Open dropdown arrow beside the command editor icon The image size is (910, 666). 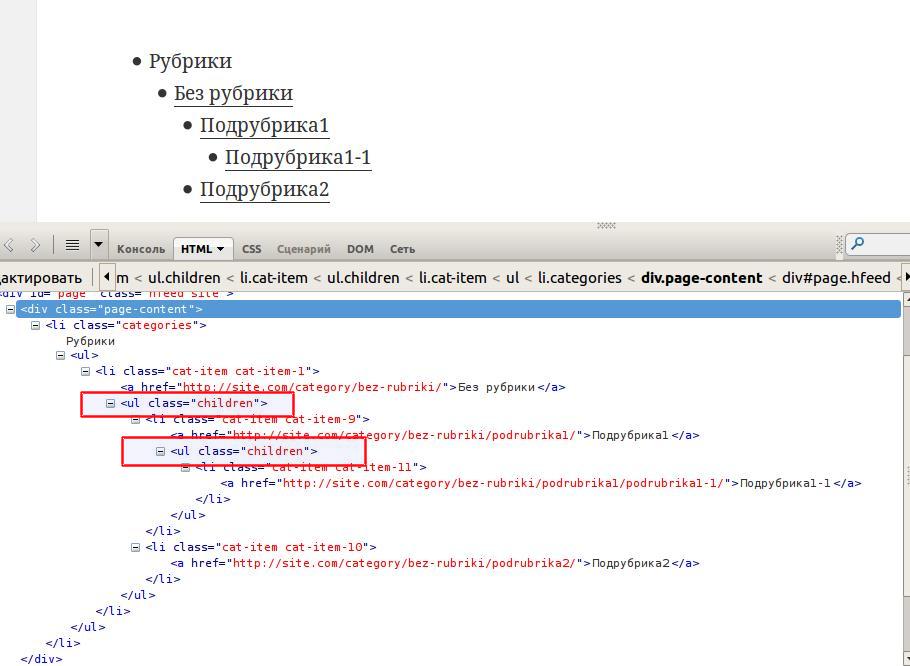pyautogui.click(x=99, y=245)
